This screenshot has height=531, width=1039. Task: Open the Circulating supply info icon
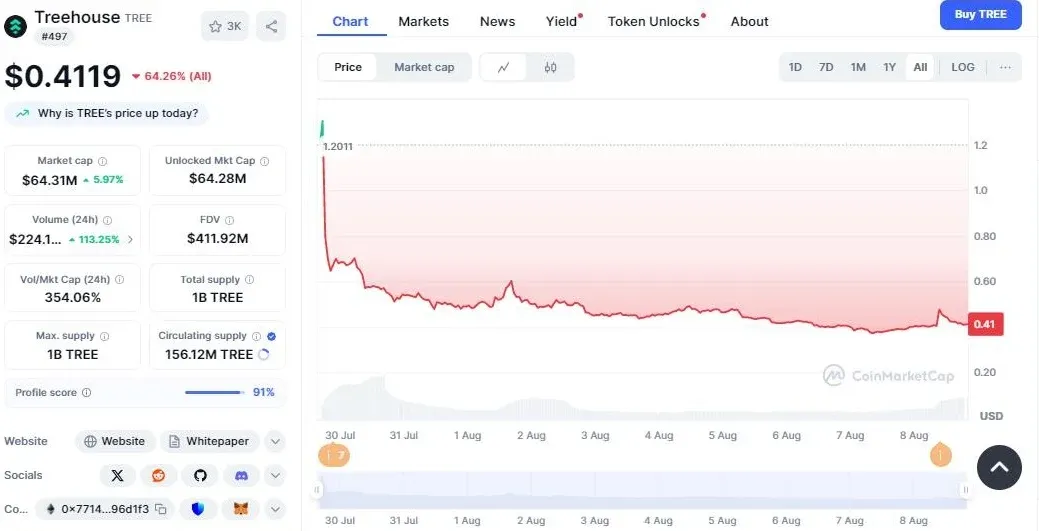point(256,336)
